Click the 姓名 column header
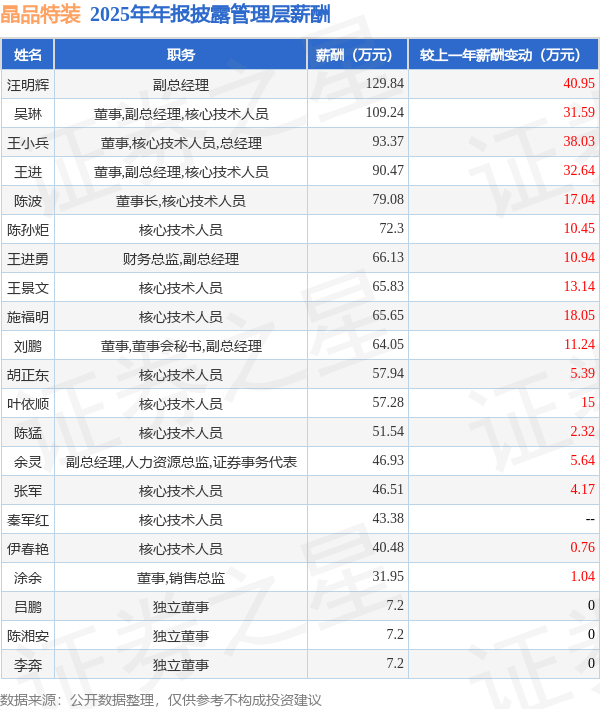The width and height of the screenshot is (600, 709). [28, 55]
